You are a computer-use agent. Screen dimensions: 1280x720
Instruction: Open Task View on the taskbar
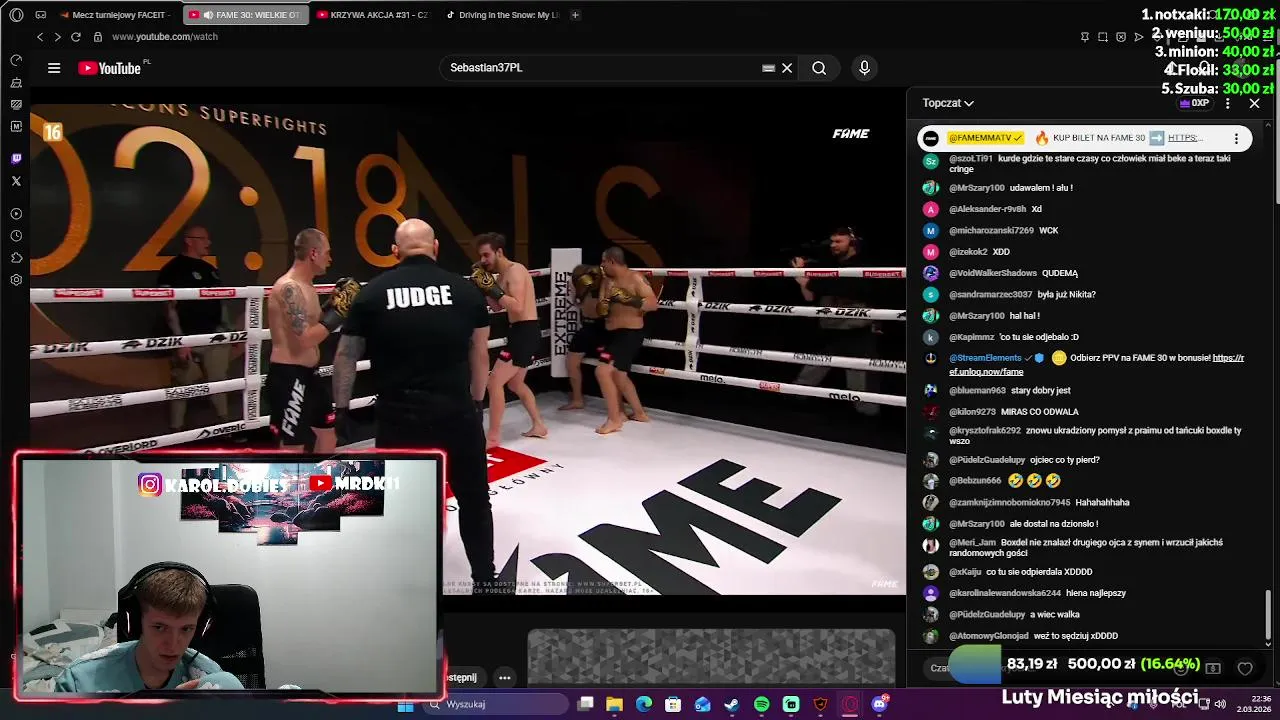(586, 705)
